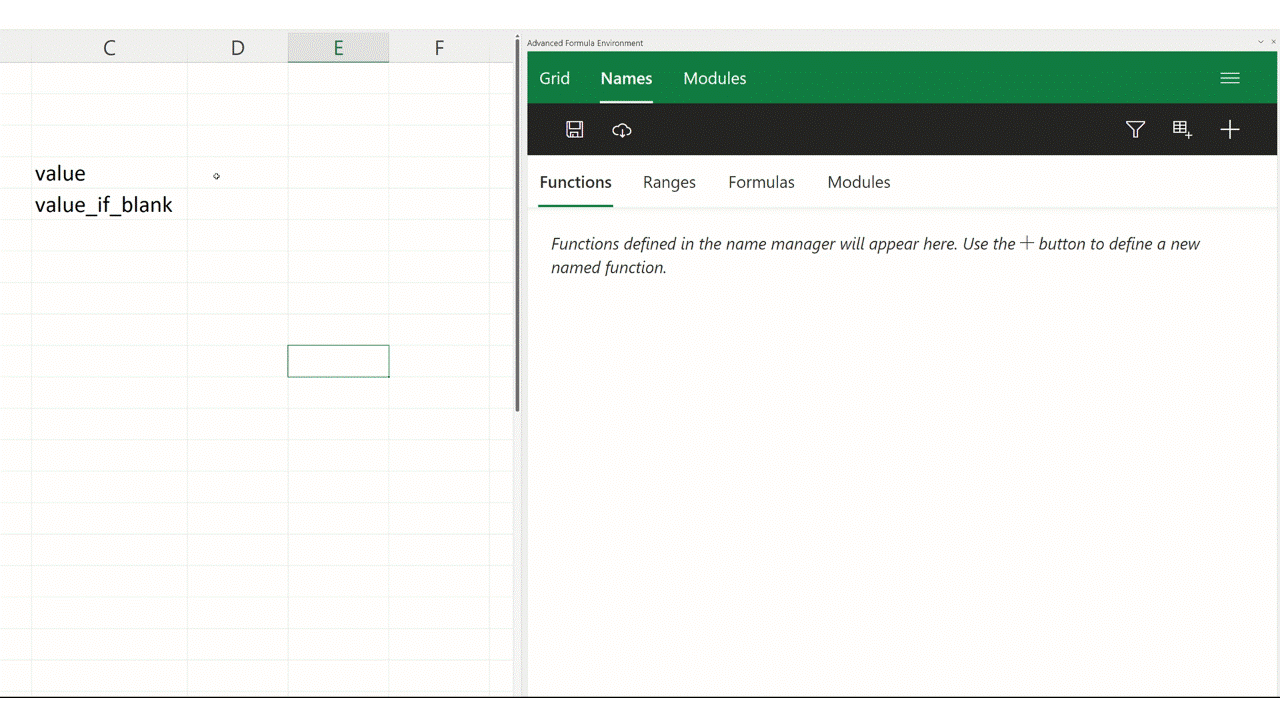Select column E header
The image size is (1280, 720).
click(338, 47)
